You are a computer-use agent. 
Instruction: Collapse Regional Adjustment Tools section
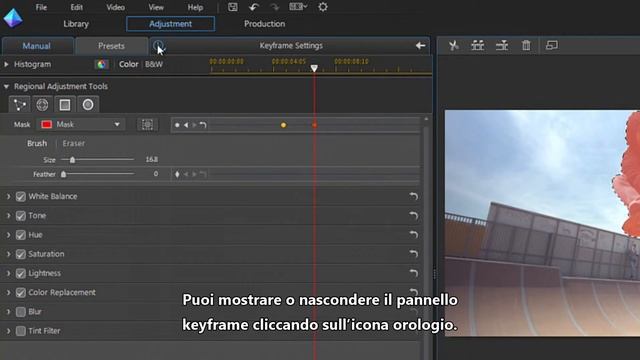pos(6,87)
